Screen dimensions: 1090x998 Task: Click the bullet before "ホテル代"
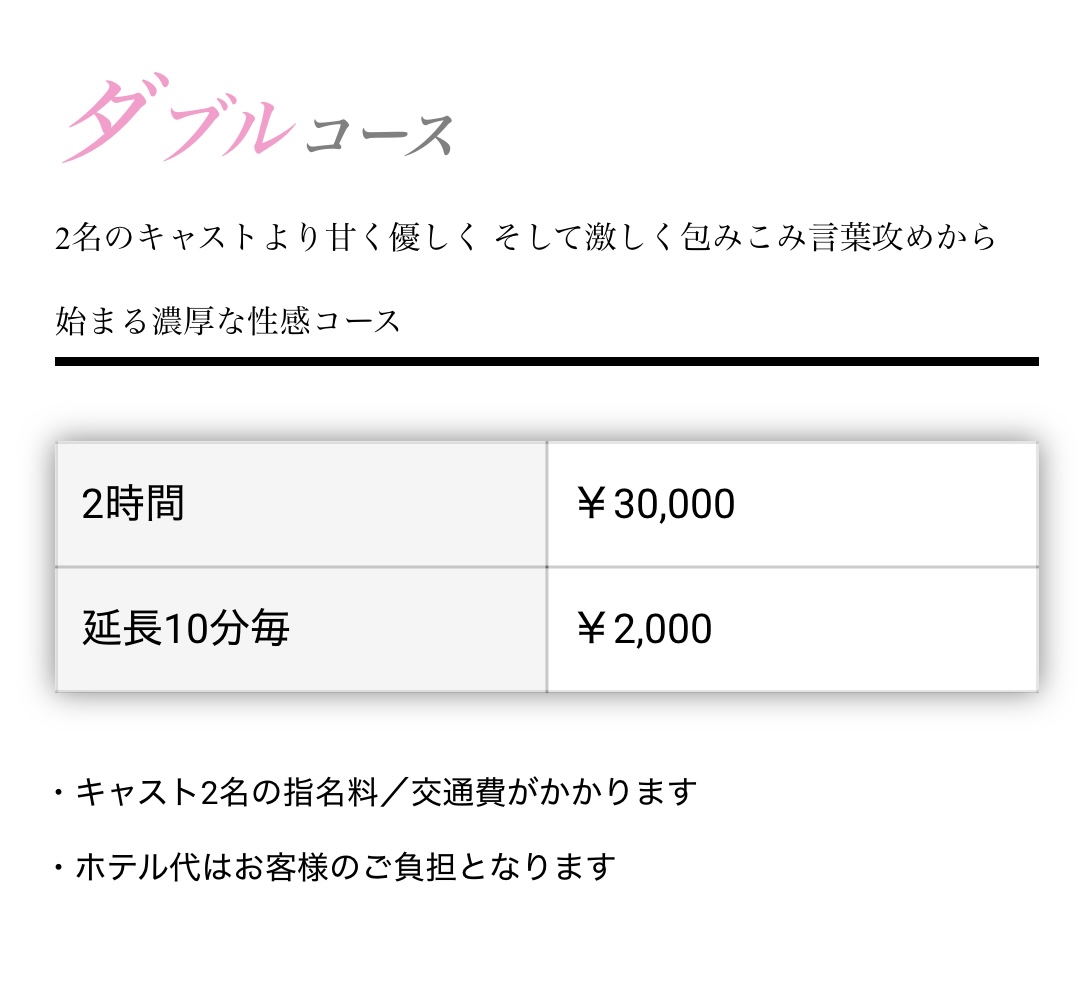point(60,866)
